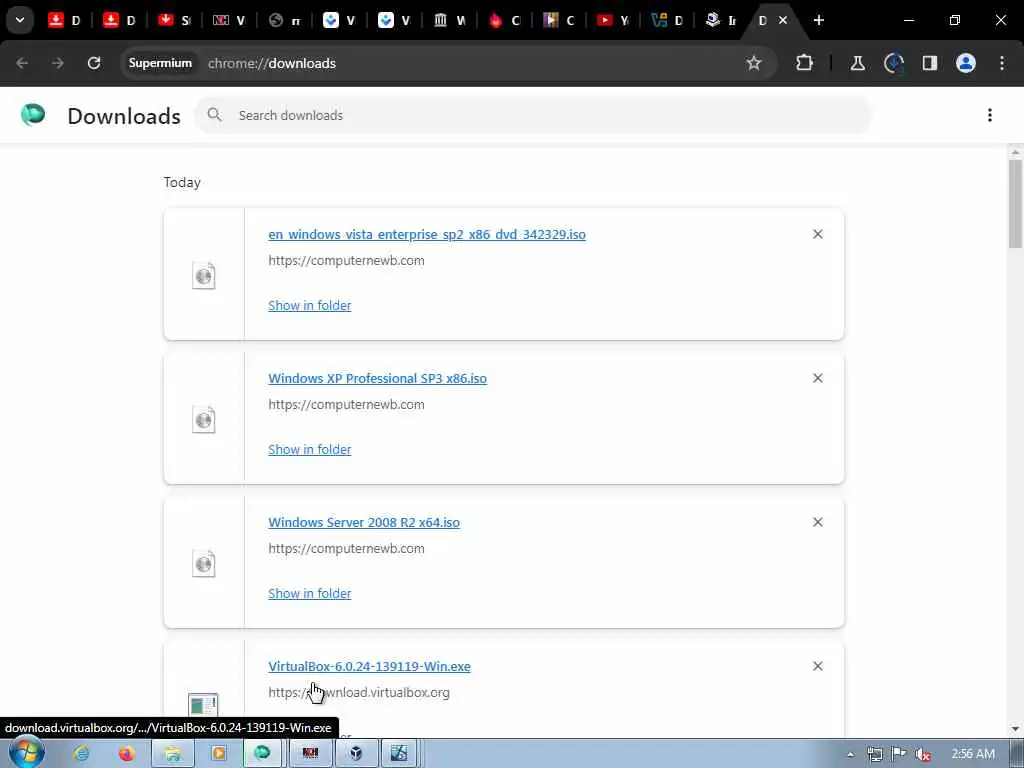
Task: Open VirtualBox cube taskbar icon
Action: 356,754
